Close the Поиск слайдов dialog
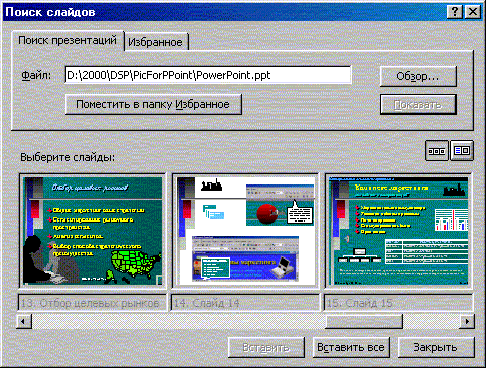 (473, 12)
